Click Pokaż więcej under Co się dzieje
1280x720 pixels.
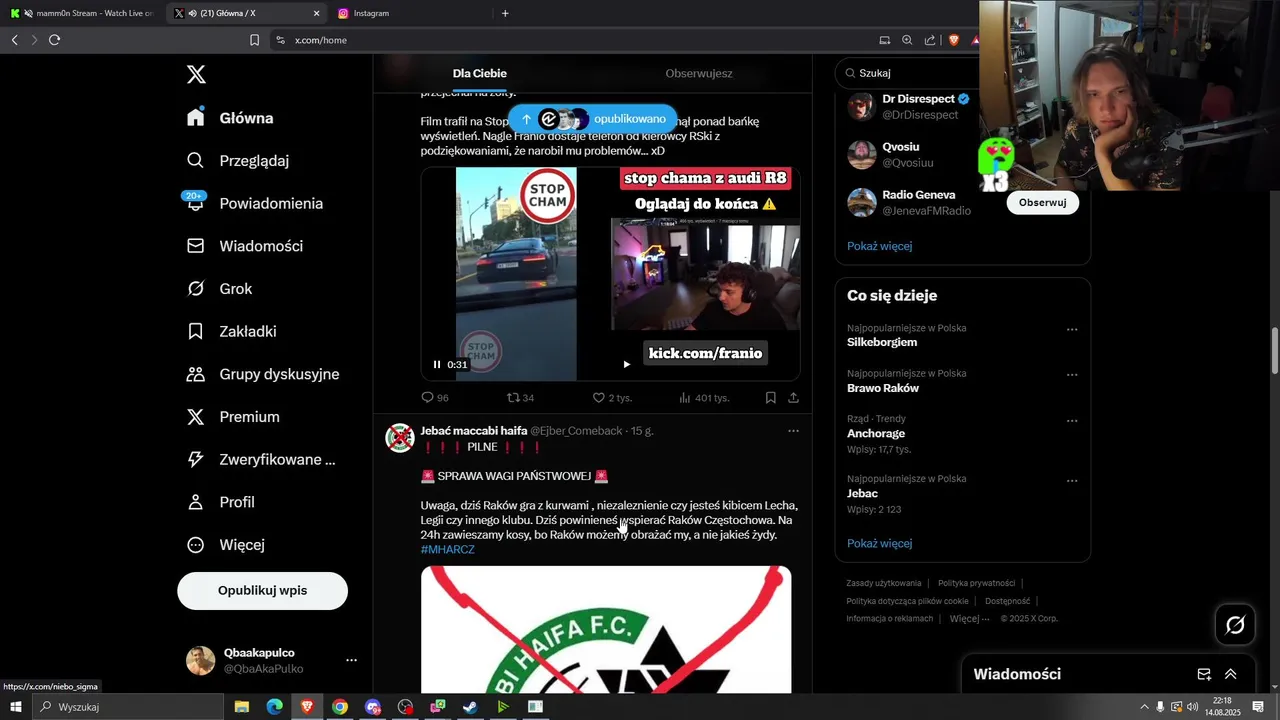point(880,544)
